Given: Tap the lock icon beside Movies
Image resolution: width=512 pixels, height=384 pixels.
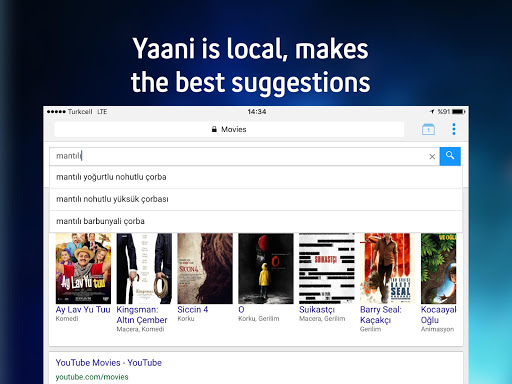Looking at the screenshot, I should 214,129.
